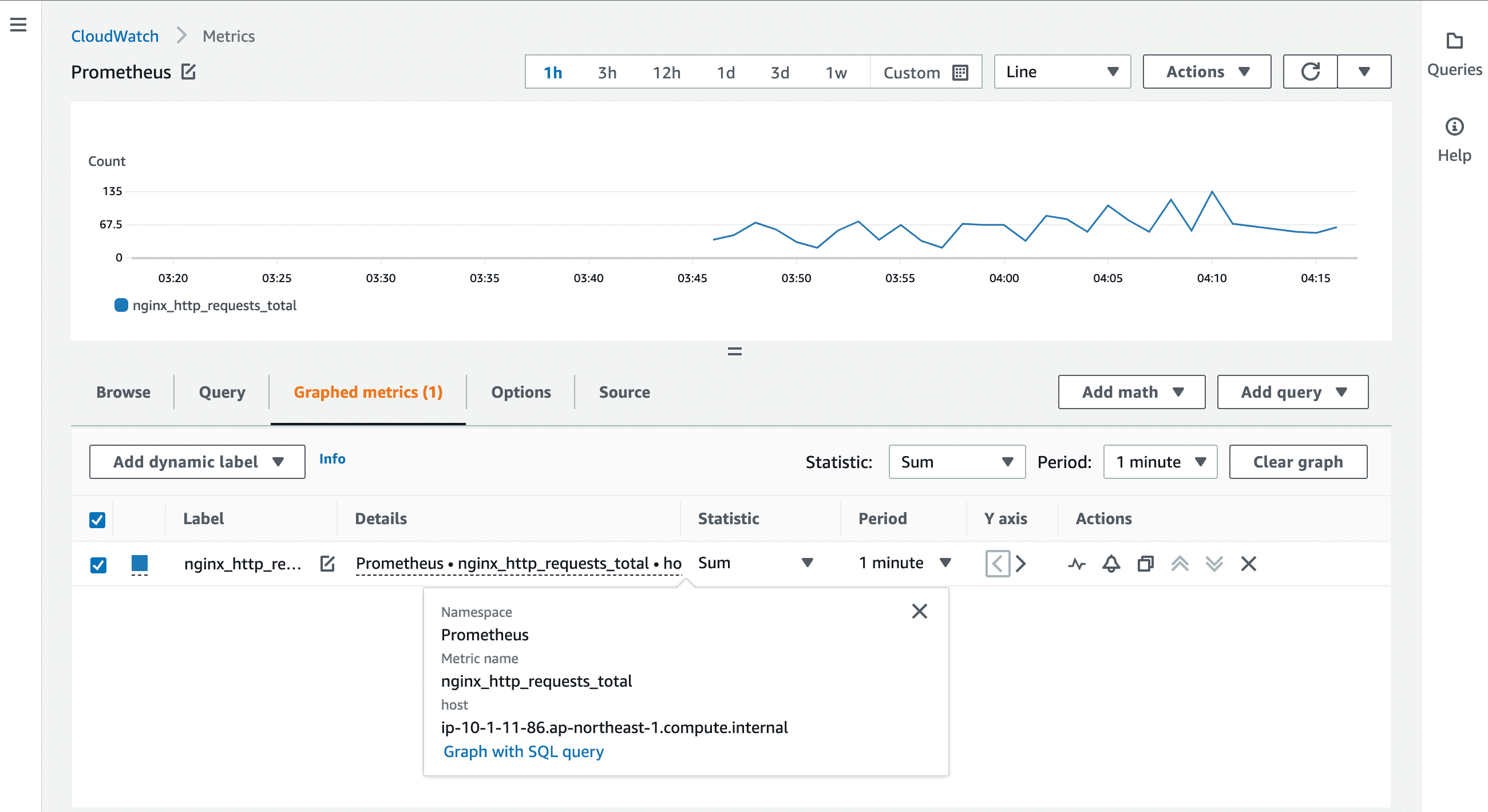
Task: Click the nginx_http_requests_total legend entry
Action: pyautogui.click(x=205, y=305)
